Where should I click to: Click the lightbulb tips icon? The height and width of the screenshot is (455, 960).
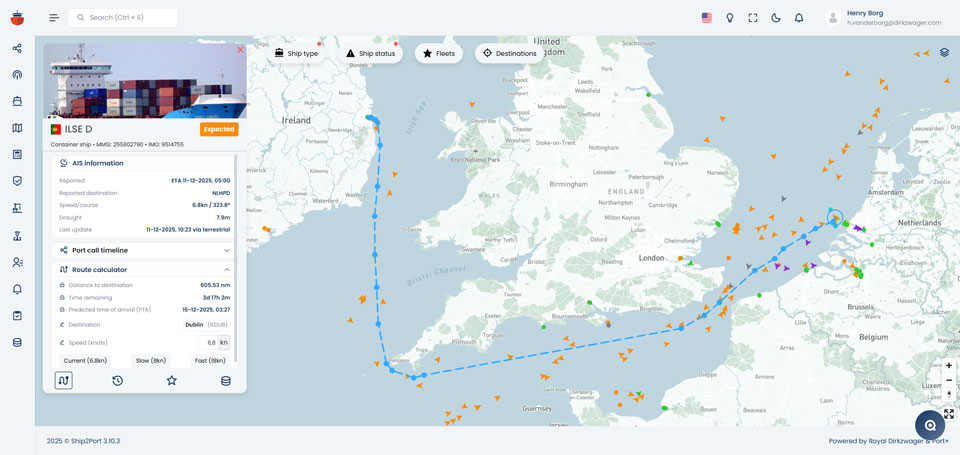(x=730, y=18)
